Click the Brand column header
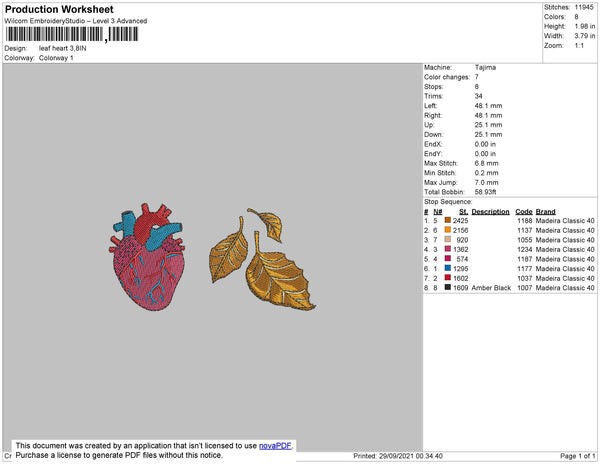 click(x=545, y=212)
